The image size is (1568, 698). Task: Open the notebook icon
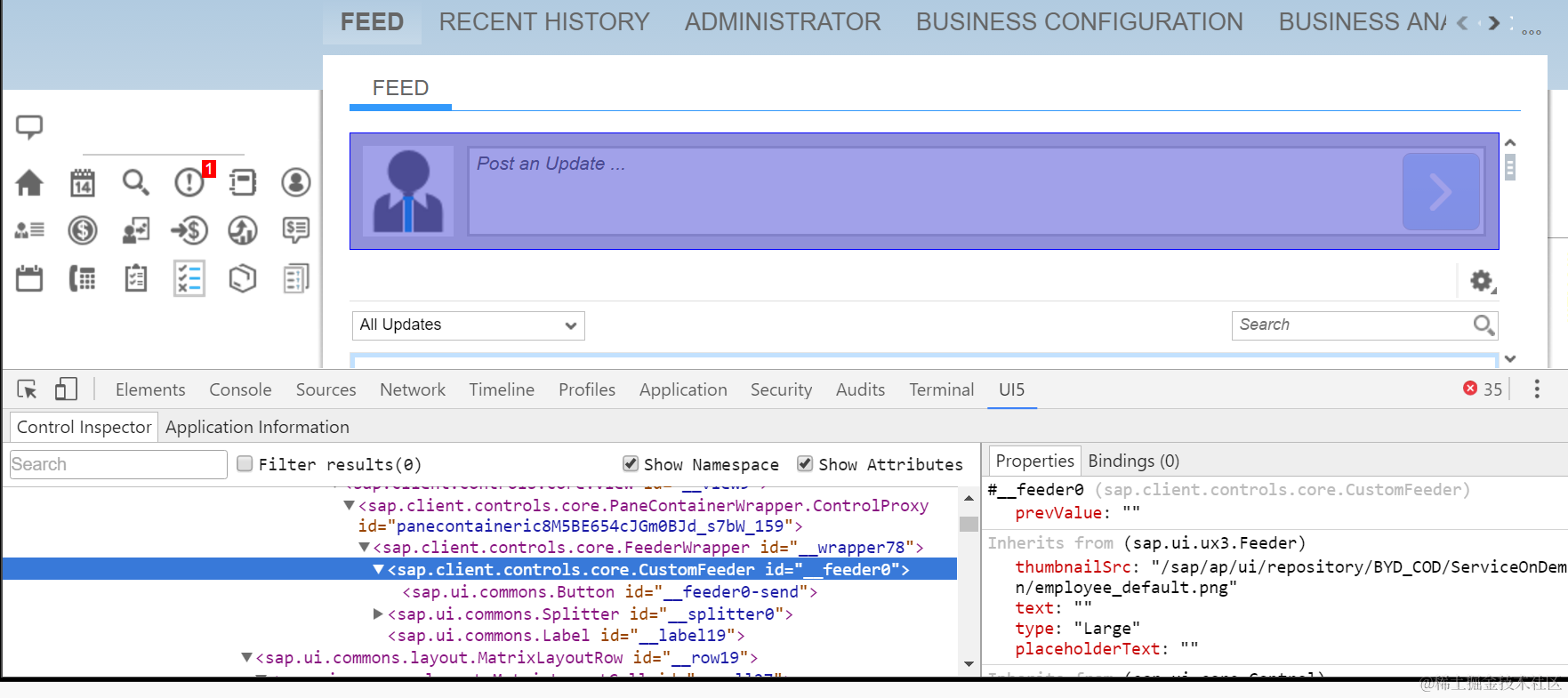pyautogui.click(x=243, y=182)
